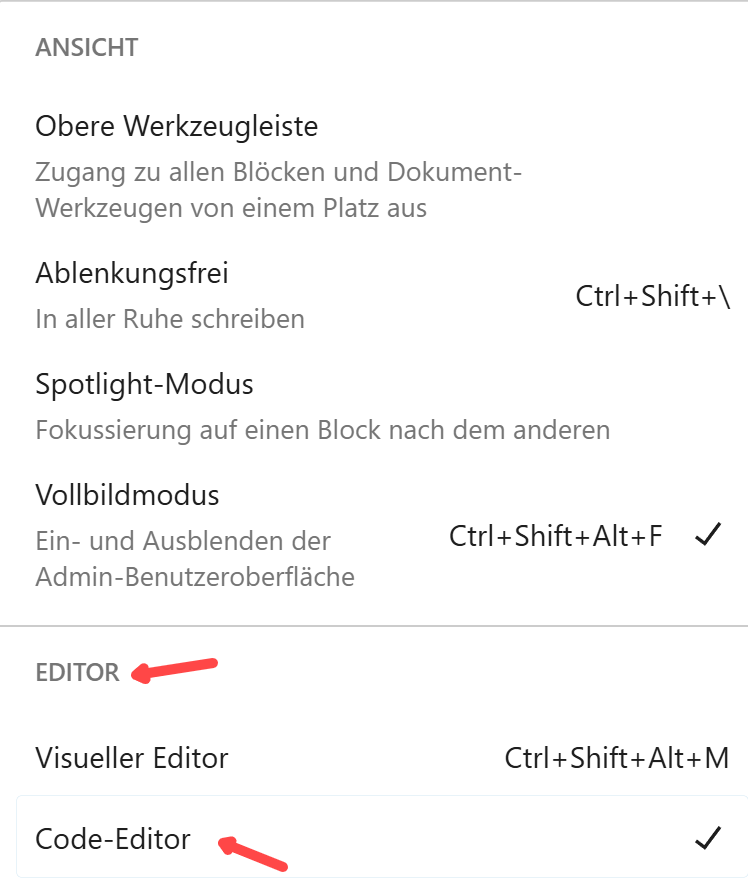Click the Ctrl+Shift+\ shortcut label
The width and height of the screenshot is (748, 892).
(652, 297)
